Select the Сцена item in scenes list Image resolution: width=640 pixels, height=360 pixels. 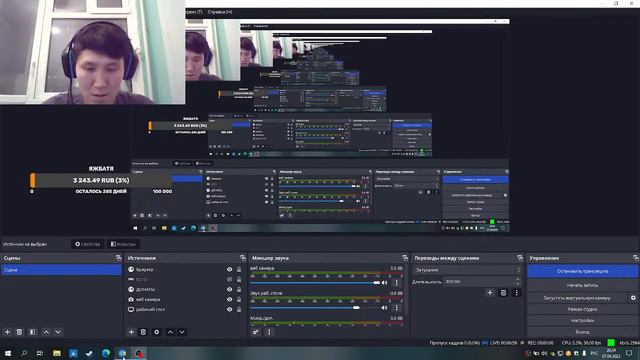pyautogui.click(x=61, y=270)
